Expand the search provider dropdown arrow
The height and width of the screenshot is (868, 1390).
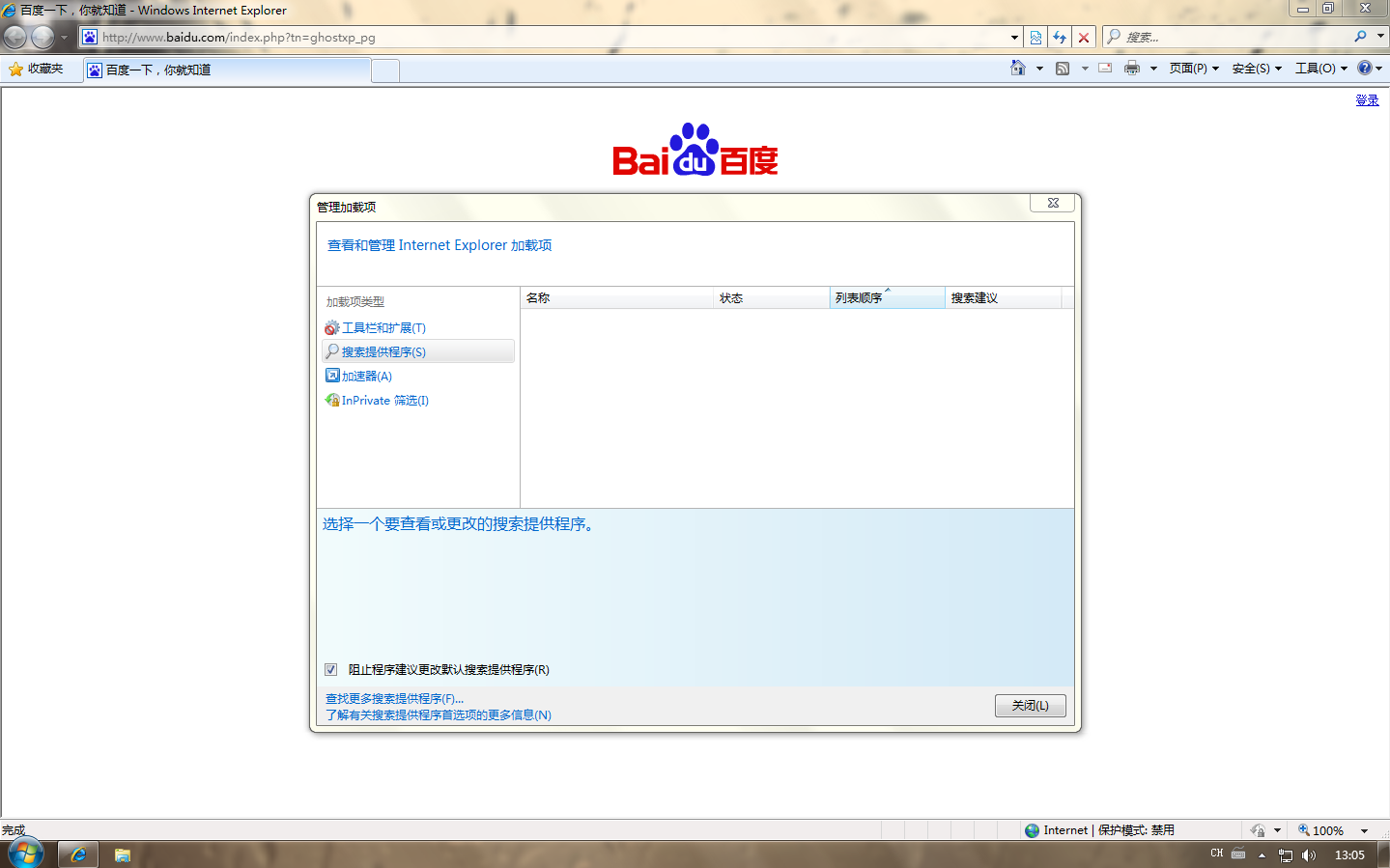(1380, 37)
